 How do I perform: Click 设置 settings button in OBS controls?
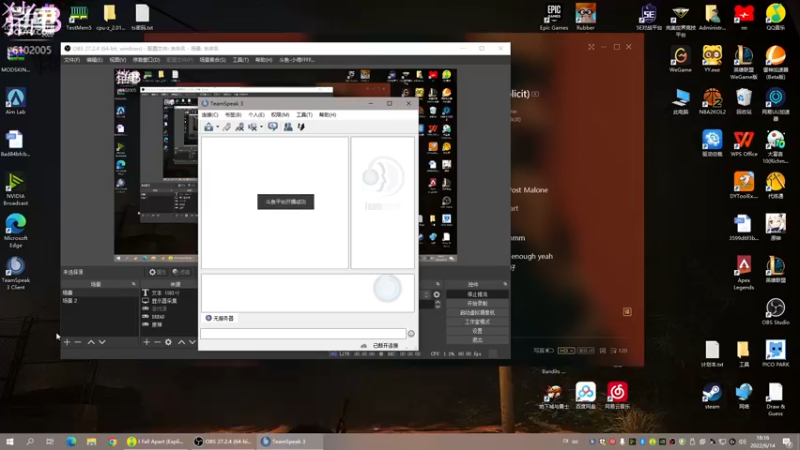point(477,331)
